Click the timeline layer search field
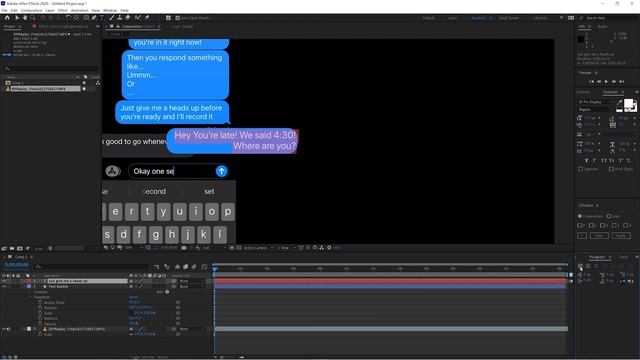This screenshot has width=640, height=360. tap(92, 267)
